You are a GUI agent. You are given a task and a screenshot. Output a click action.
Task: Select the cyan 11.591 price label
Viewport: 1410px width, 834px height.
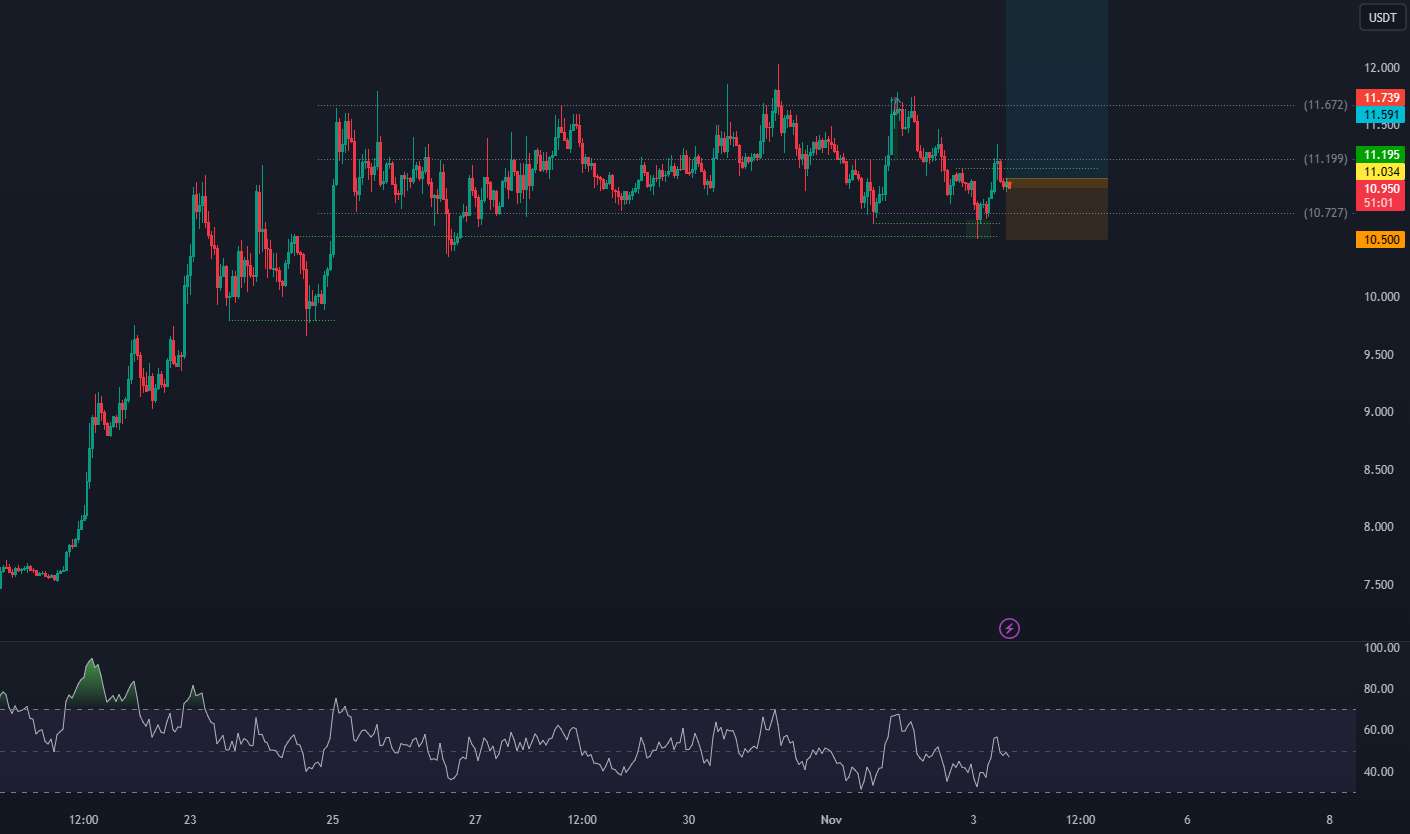(1380, 115)
